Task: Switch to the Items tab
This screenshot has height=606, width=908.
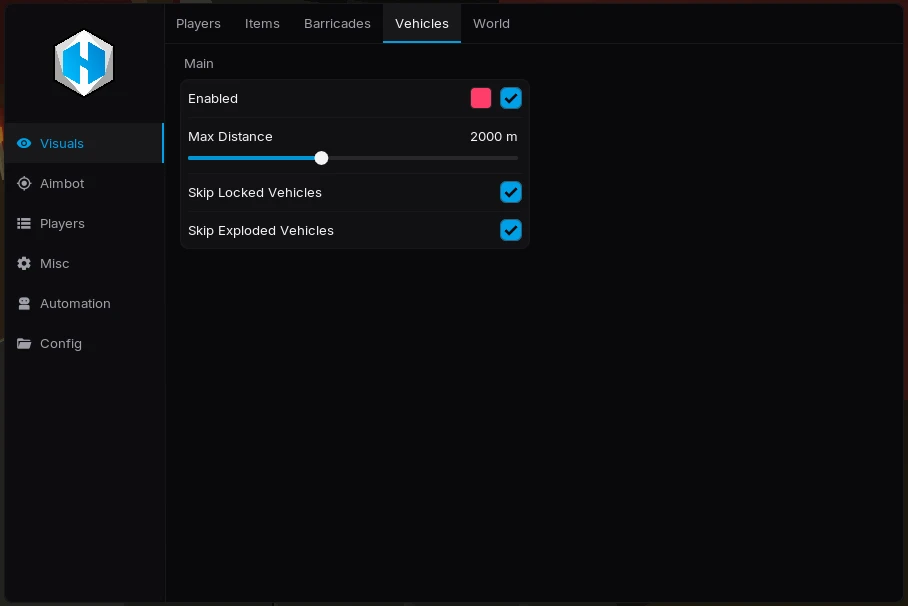Action: [262, 23]
